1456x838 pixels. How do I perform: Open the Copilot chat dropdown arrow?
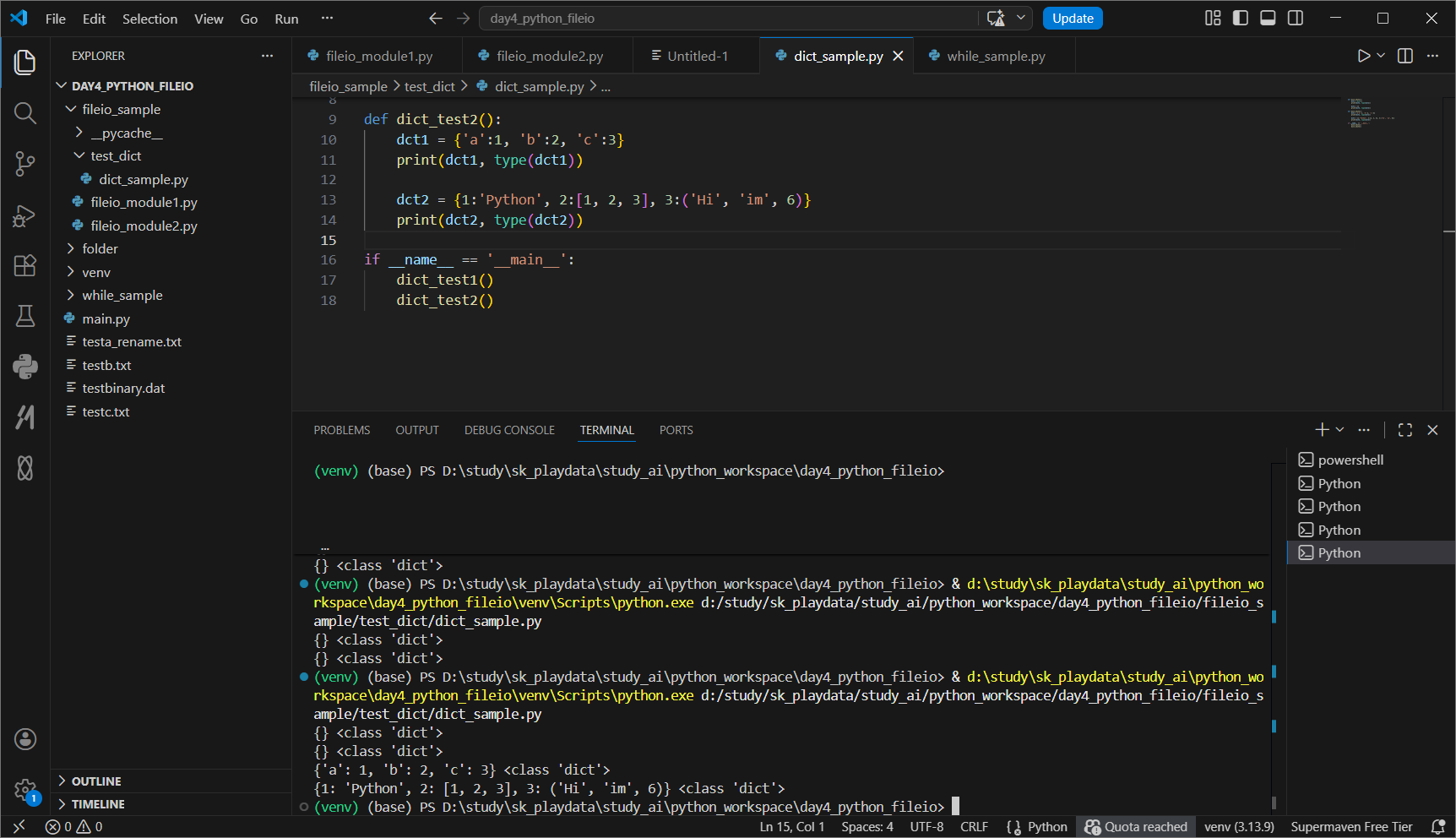click(x=1021, y=18)
